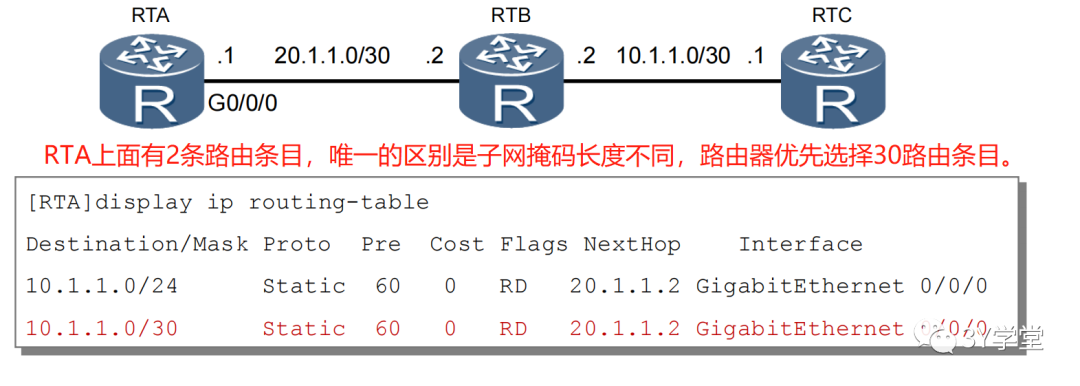Select the "10.1.1.0/24" destination entry
The width and height of the screenshot is (1080, 386).
(x=102, y=286)
